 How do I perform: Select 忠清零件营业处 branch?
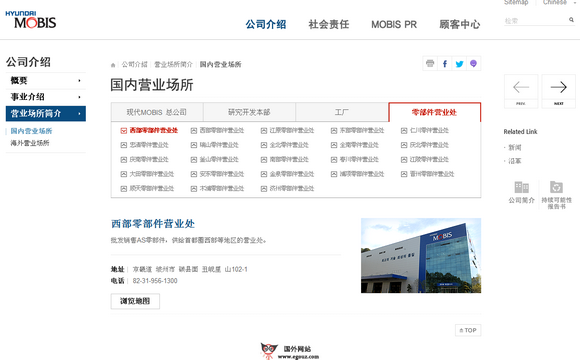149,145
